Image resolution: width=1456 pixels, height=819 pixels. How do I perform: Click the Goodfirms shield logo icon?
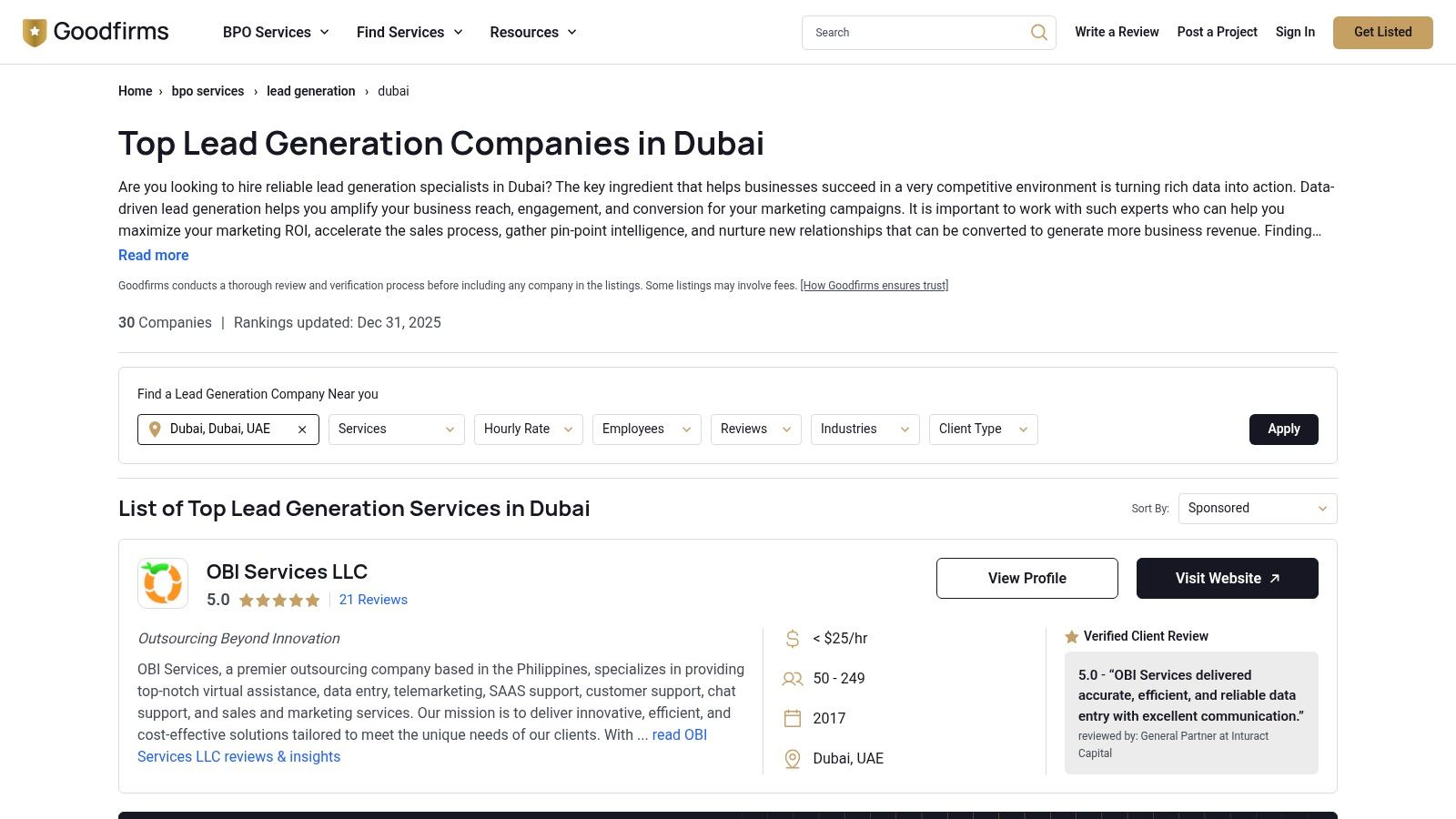tap(35, 31)
